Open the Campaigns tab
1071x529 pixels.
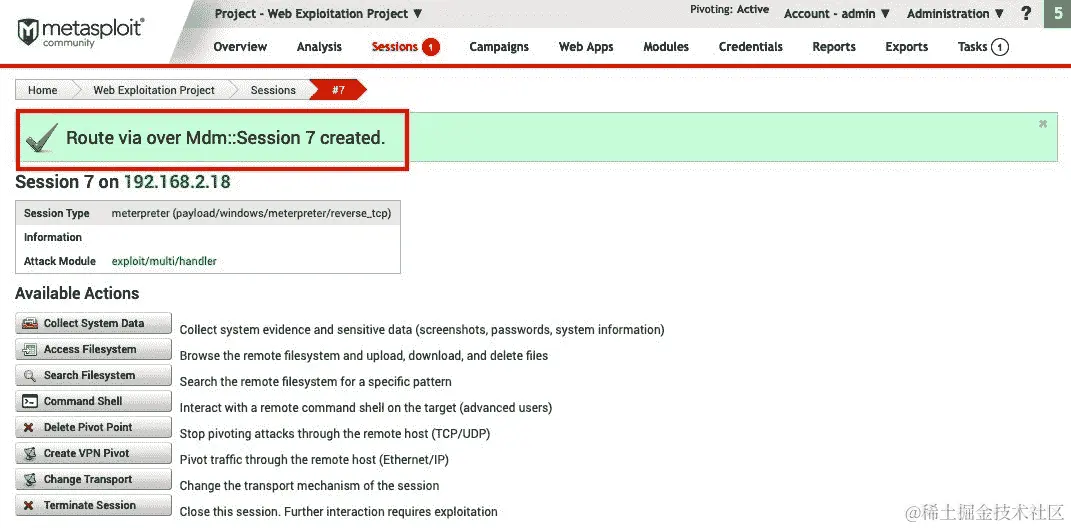click(x=499, y=46)
